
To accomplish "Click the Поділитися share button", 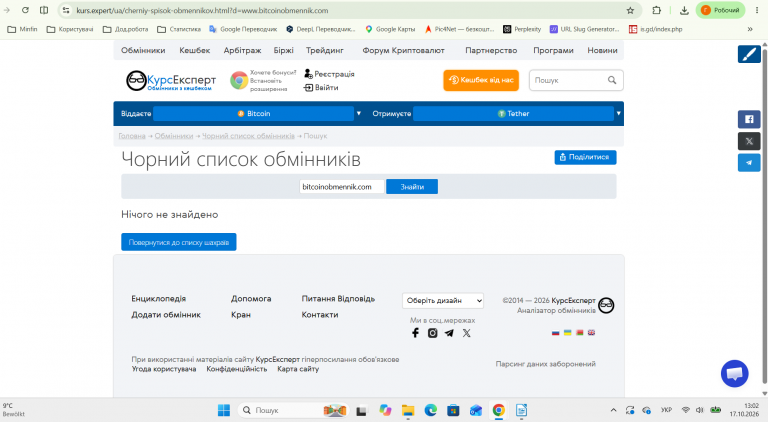I will tap(585, 157).
